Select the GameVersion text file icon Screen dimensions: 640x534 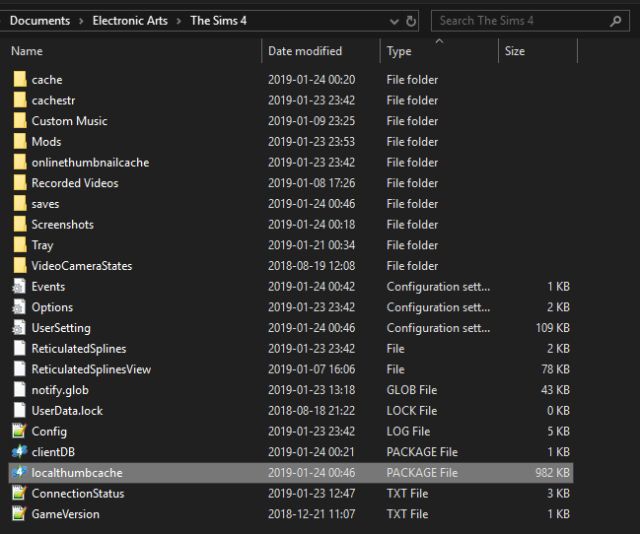(x=19, y=514)
